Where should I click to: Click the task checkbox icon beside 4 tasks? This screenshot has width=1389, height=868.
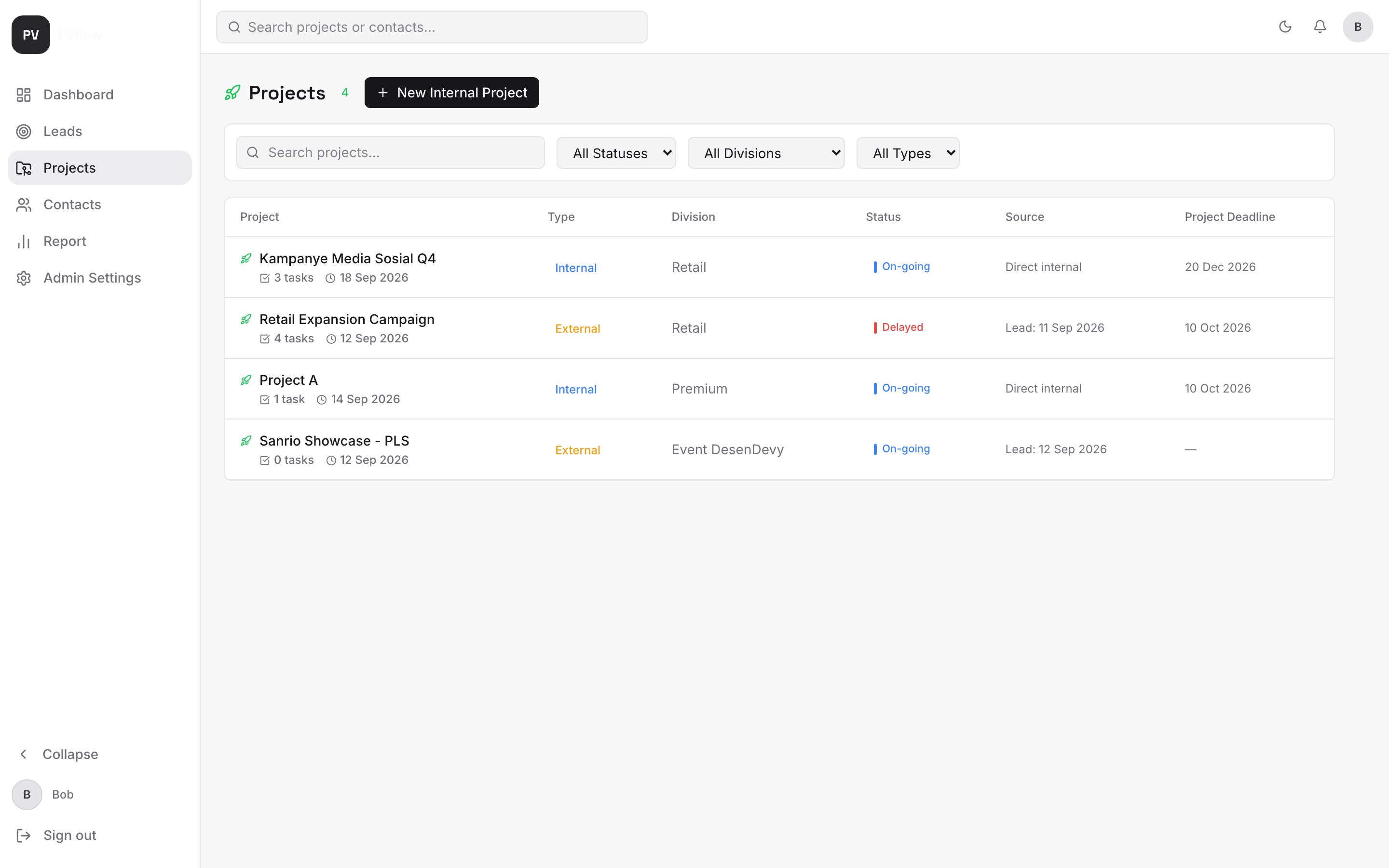click(265, 339)
